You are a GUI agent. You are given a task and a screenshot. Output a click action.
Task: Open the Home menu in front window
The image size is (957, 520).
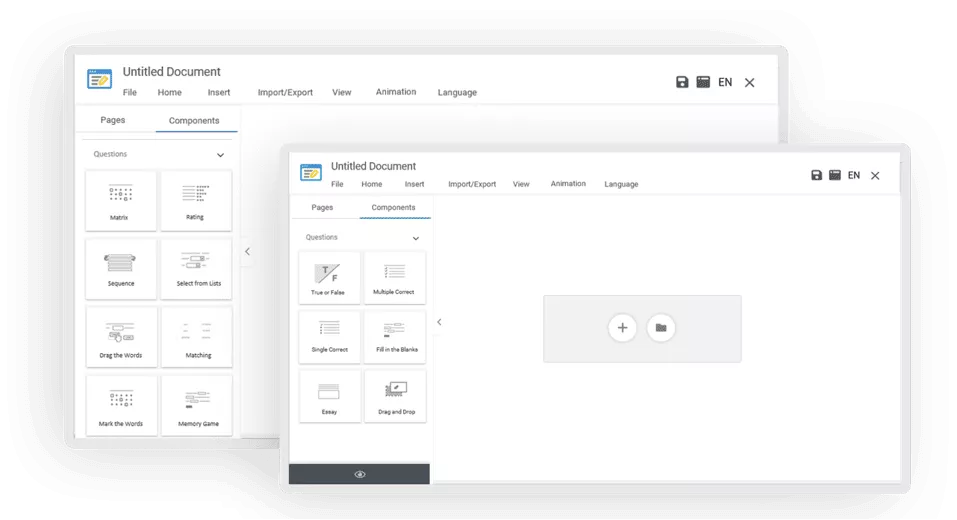pyautogui.click(x=372, y=184)
